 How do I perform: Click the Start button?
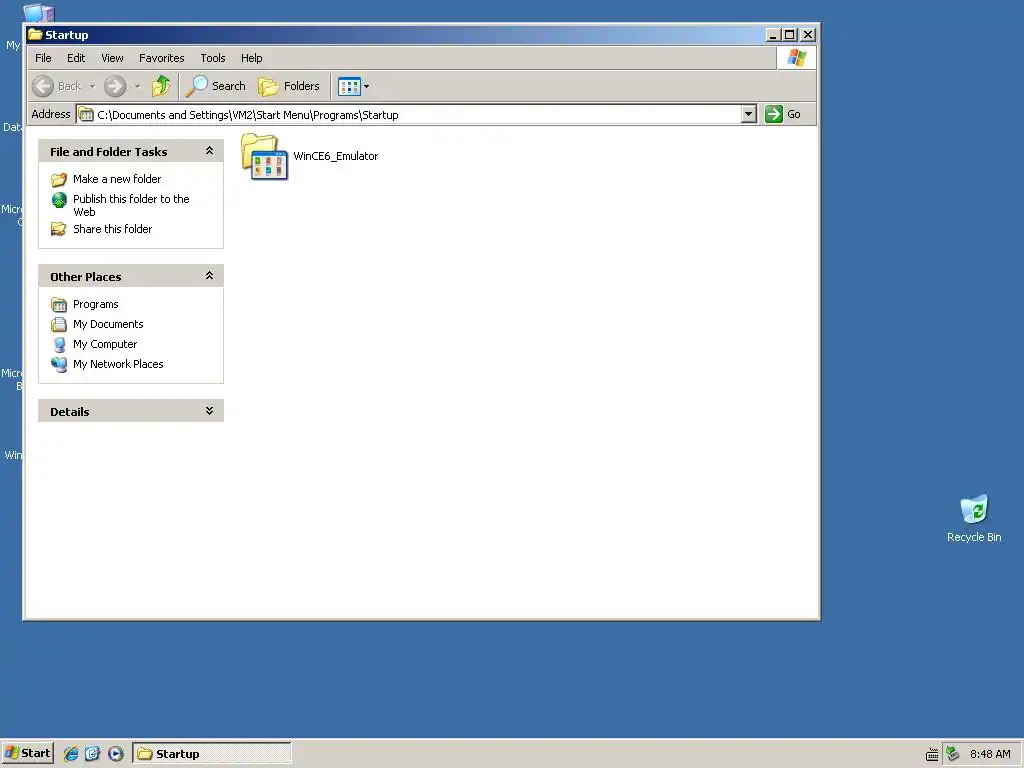pyautogui.click(x=27, y=754)
